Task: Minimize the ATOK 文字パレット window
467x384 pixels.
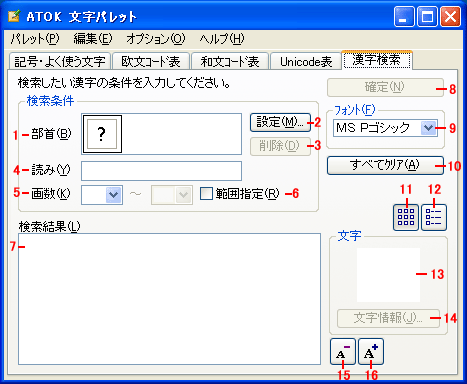Action: click(404, 16)
